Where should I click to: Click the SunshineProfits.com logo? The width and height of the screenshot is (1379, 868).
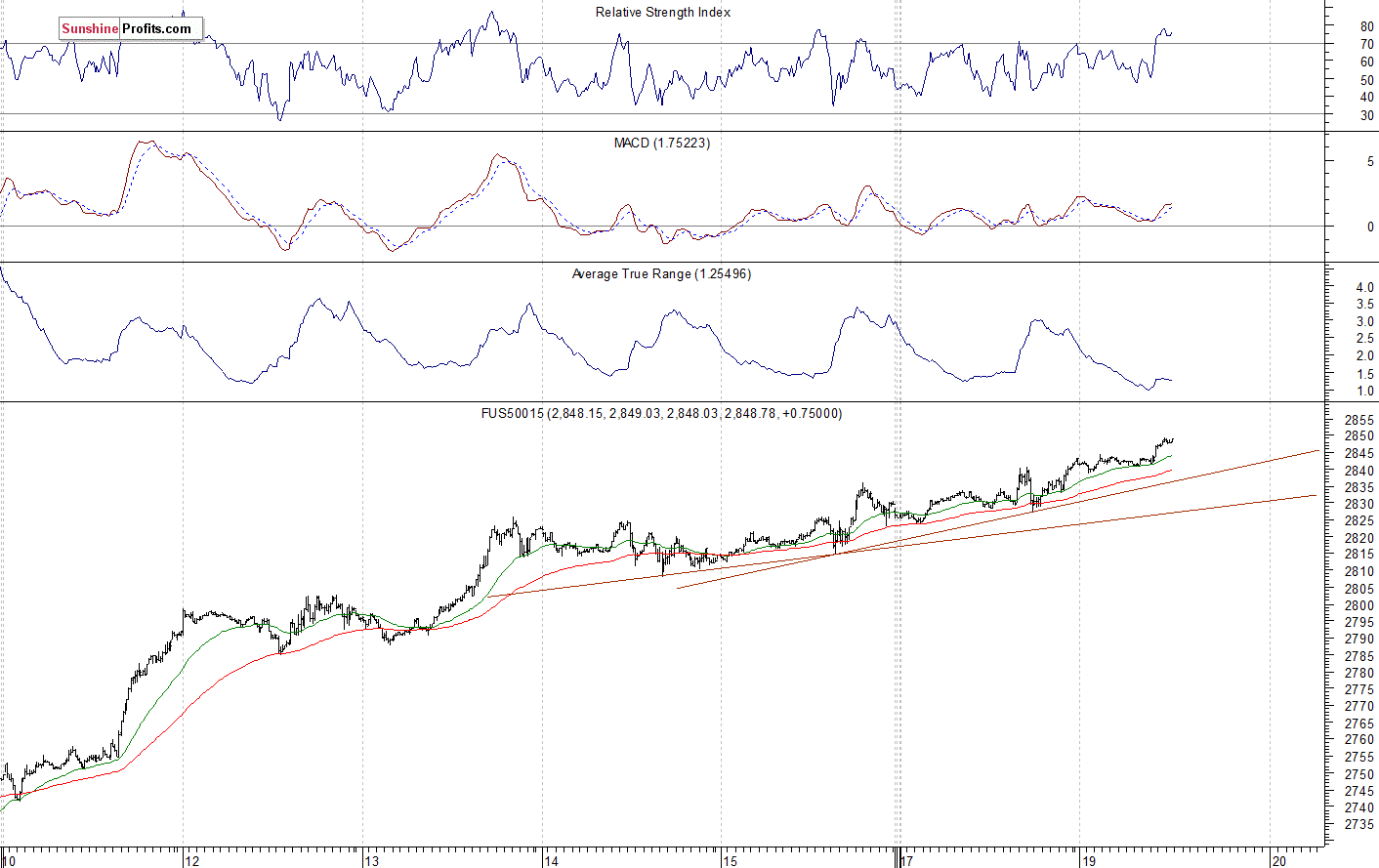[x=130, y=28]
